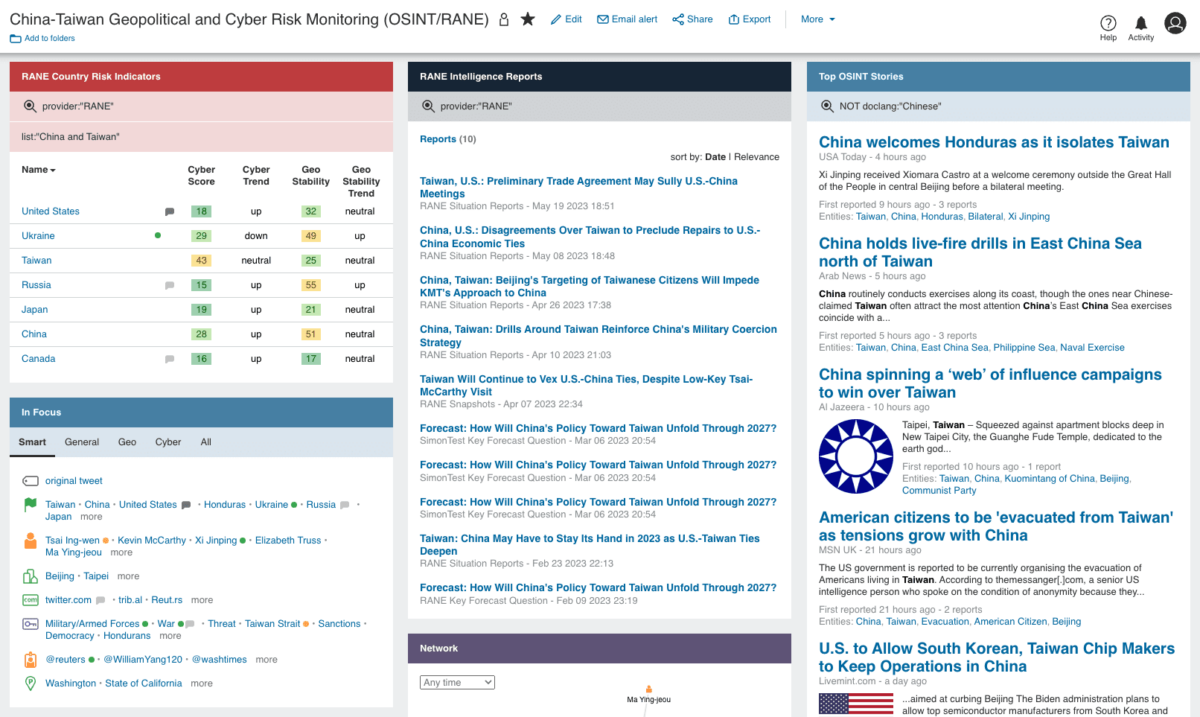Click the Xi Jinping entity tag in USA Today story

(1029, 216)
